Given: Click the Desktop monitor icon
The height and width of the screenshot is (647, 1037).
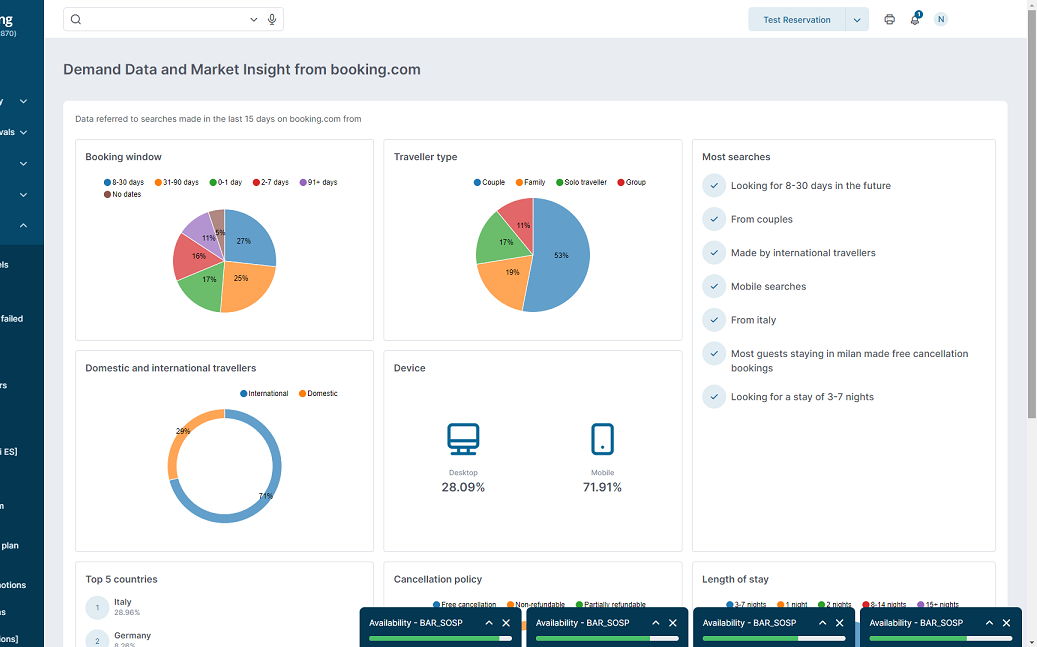Looking at the screenshot, I should pos(463,439).
